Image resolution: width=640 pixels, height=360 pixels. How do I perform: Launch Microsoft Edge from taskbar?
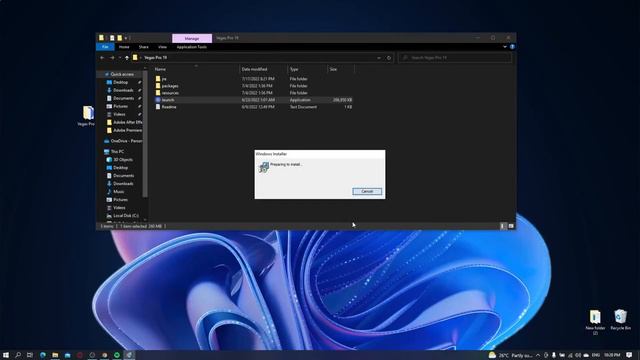click(42, 355)
